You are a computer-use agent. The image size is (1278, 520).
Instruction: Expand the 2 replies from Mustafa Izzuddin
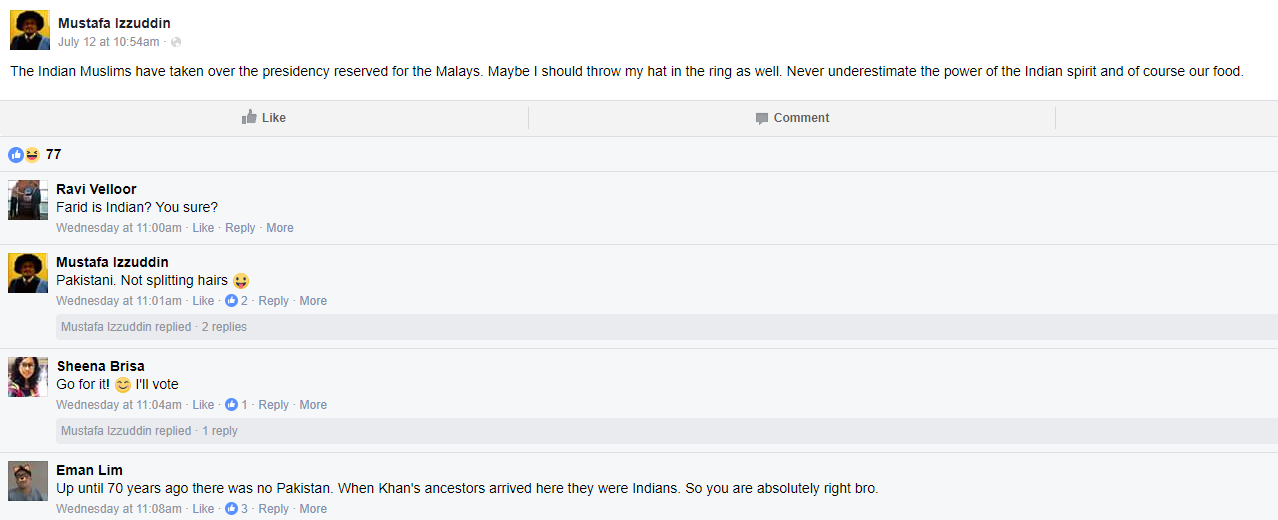(154, 327)
